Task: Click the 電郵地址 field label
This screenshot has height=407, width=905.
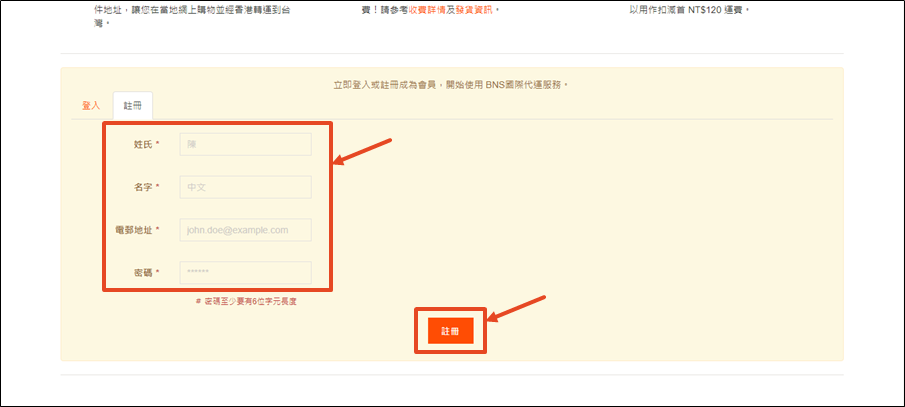Action: 134,230
